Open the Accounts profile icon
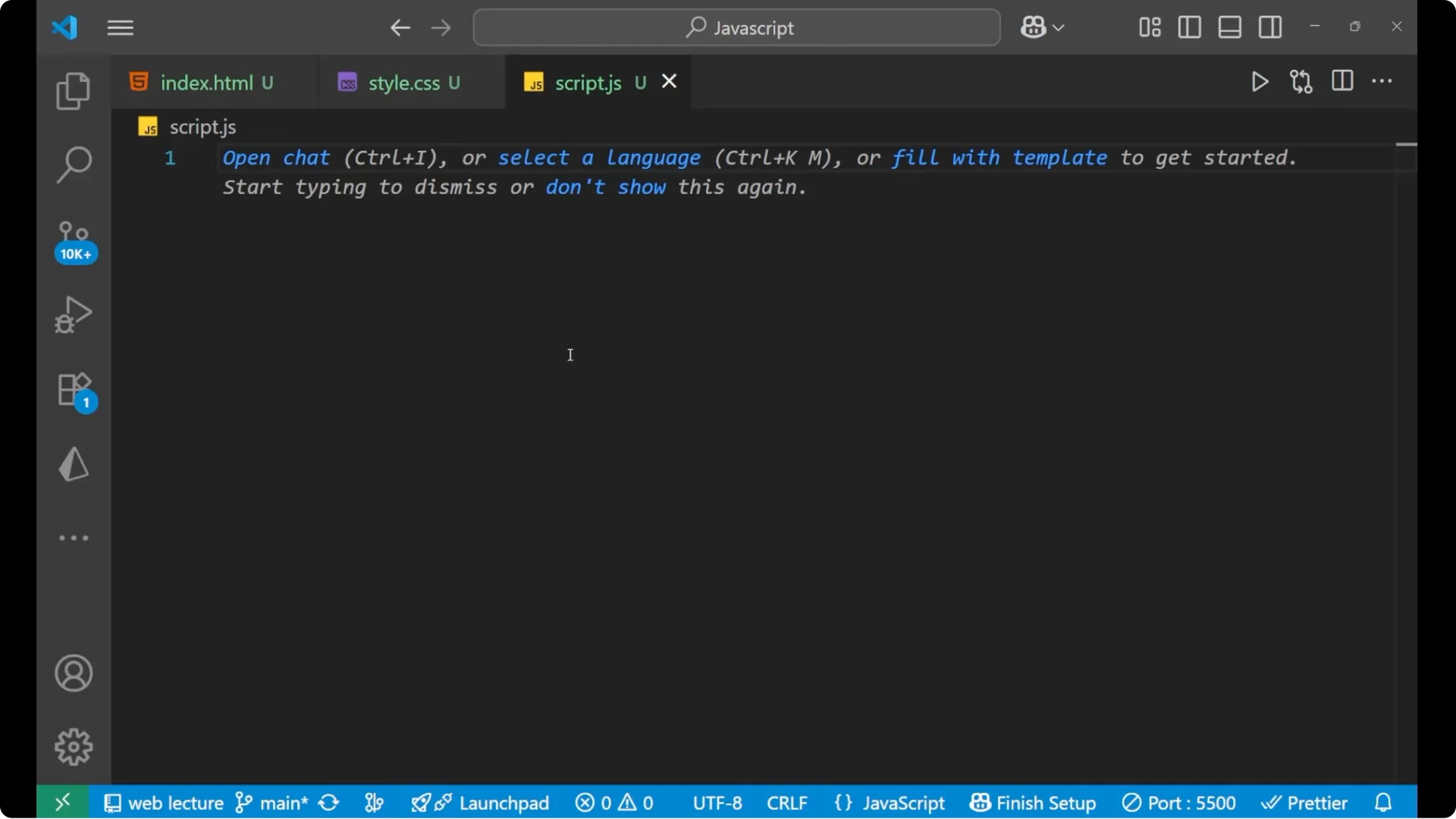The image size is (1456, 819). point(73,673)
